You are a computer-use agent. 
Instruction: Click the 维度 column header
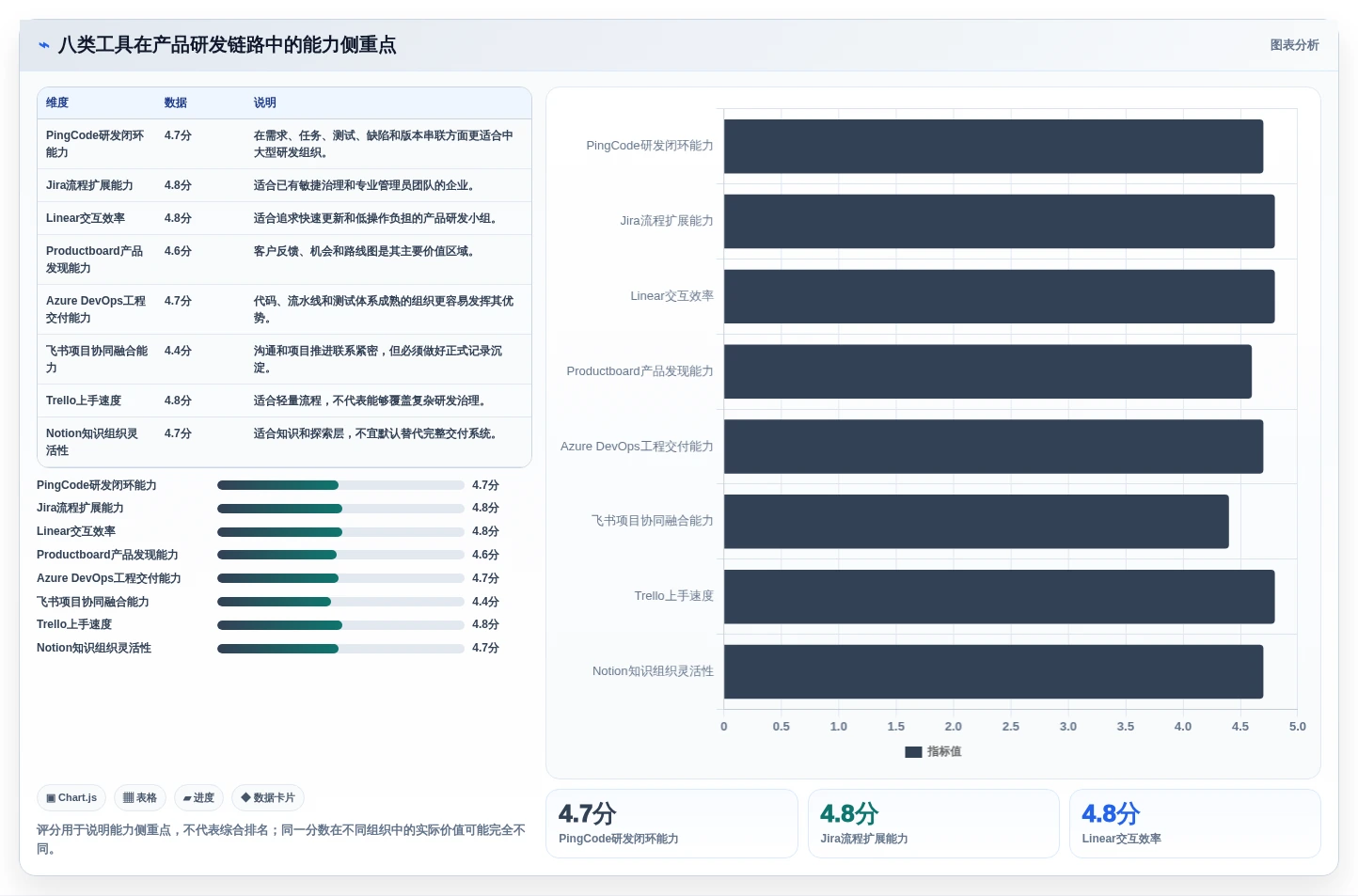57,102
